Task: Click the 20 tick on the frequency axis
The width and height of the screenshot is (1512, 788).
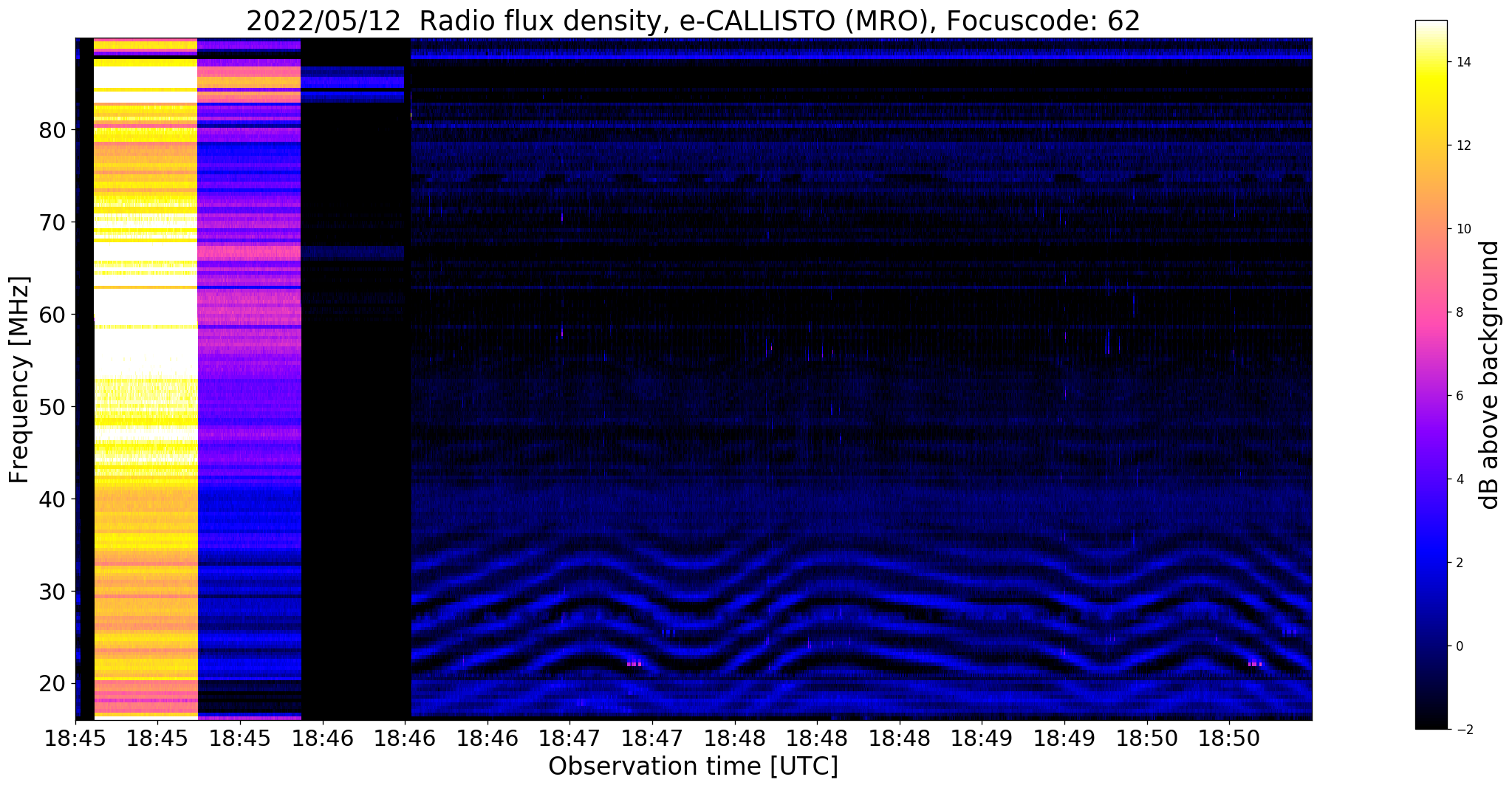Action: point(52,684)
